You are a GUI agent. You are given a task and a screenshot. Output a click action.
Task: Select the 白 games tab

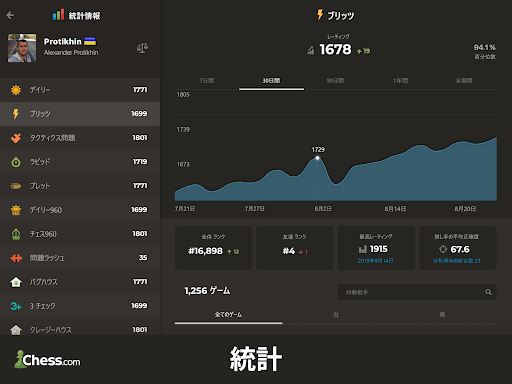coord(336,315)
